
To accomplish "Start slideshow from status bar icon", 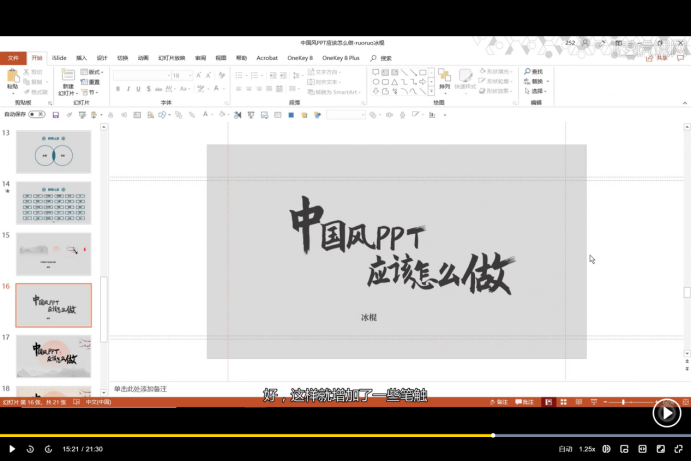I will coord(594,402).
